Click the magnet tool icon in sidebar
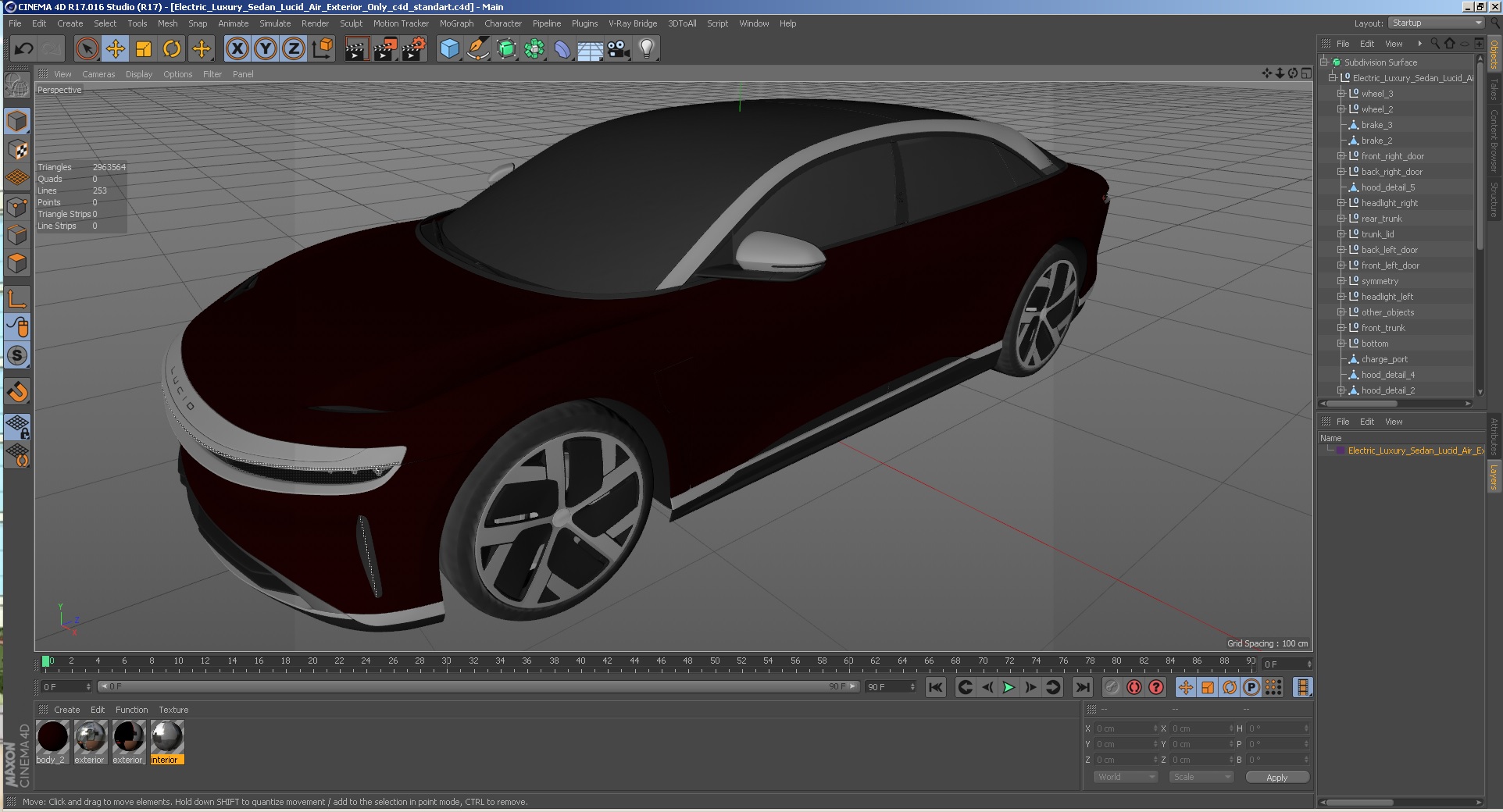The height and width of the screenshot is (812, 1503). point(17,391)
